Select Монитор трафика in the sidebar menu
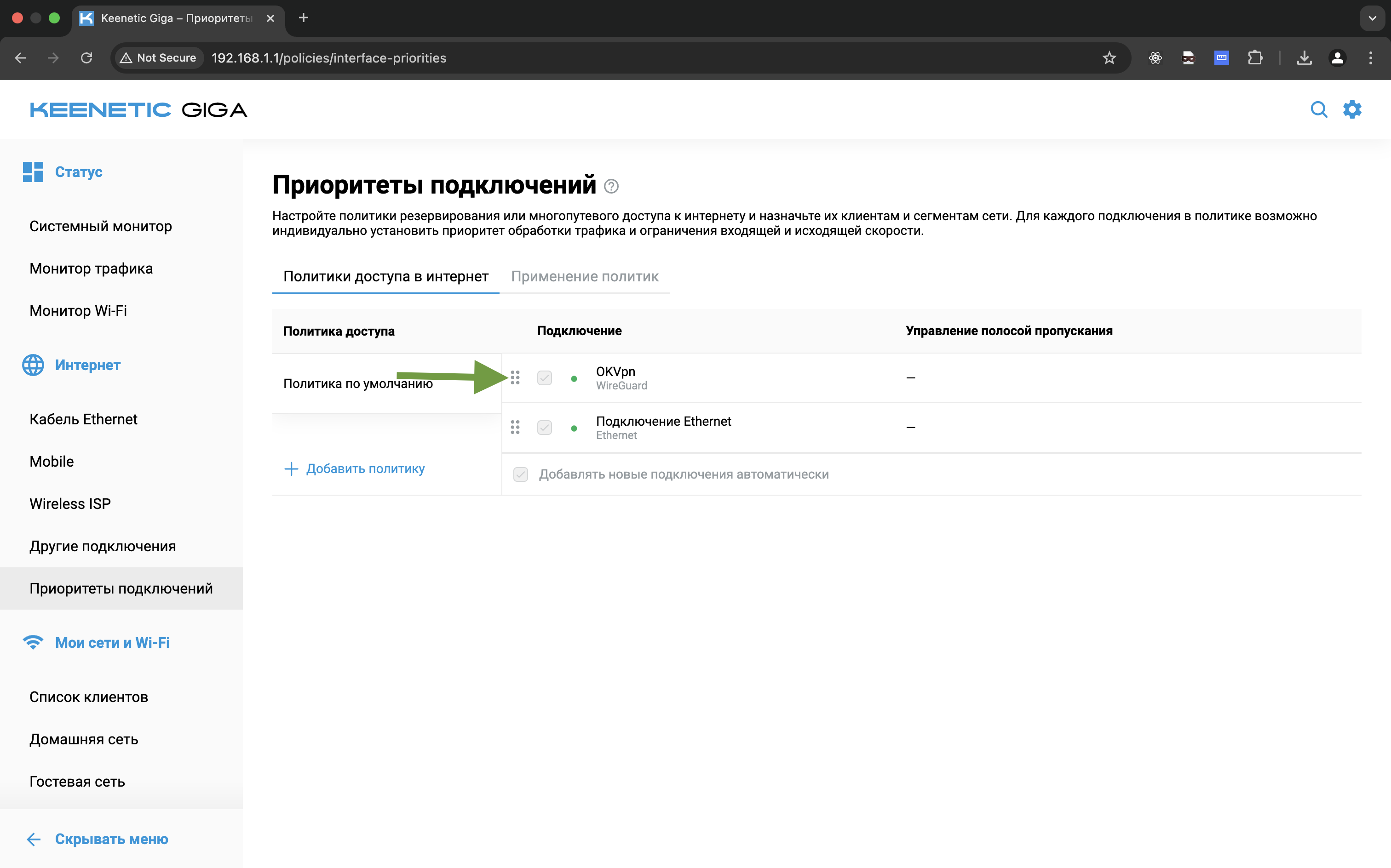This screenshot has height=868, width=1391. click(x=91, y=268)
